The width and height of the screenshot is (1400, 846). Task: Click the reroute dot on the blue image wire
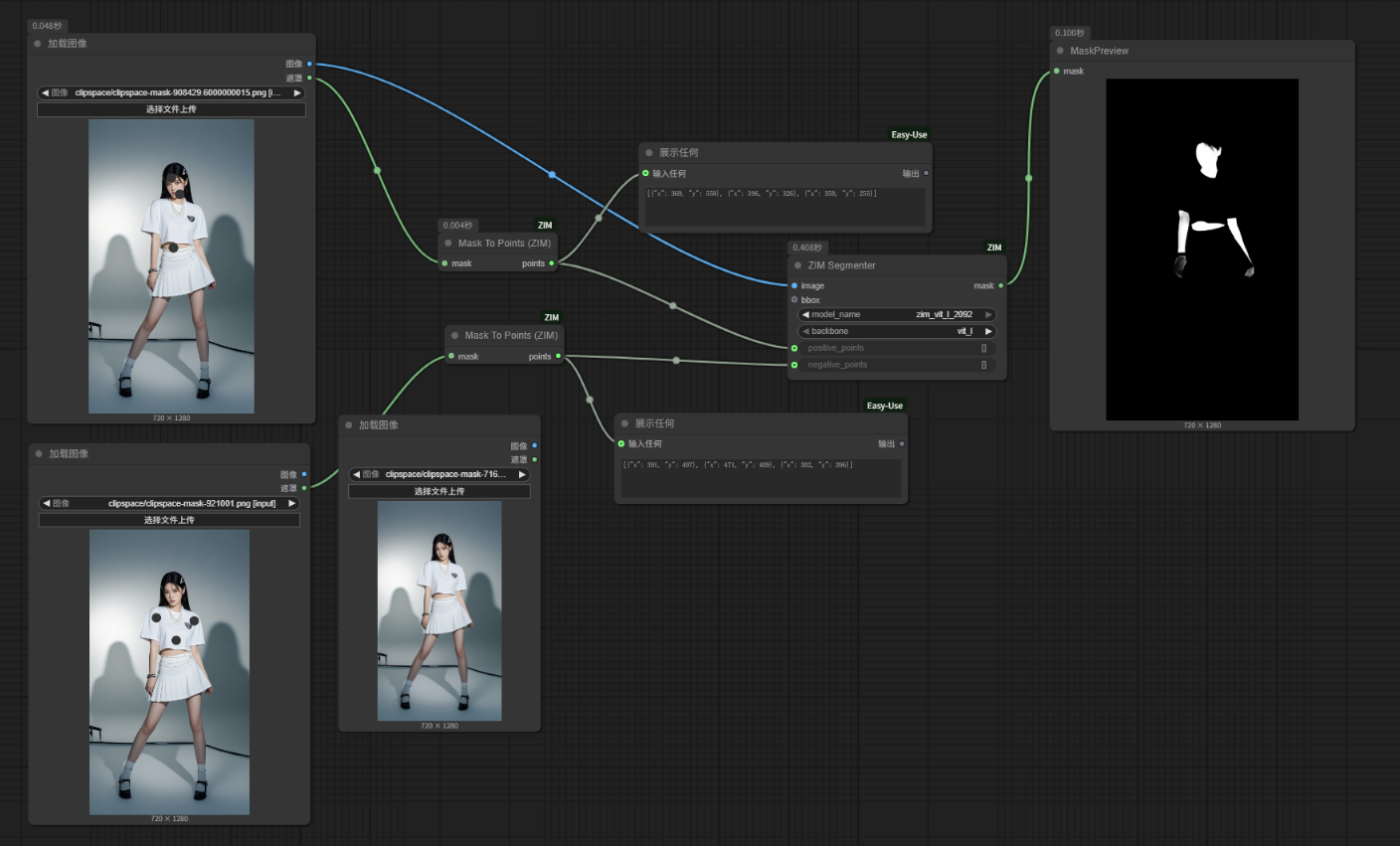tap(552, 174)
